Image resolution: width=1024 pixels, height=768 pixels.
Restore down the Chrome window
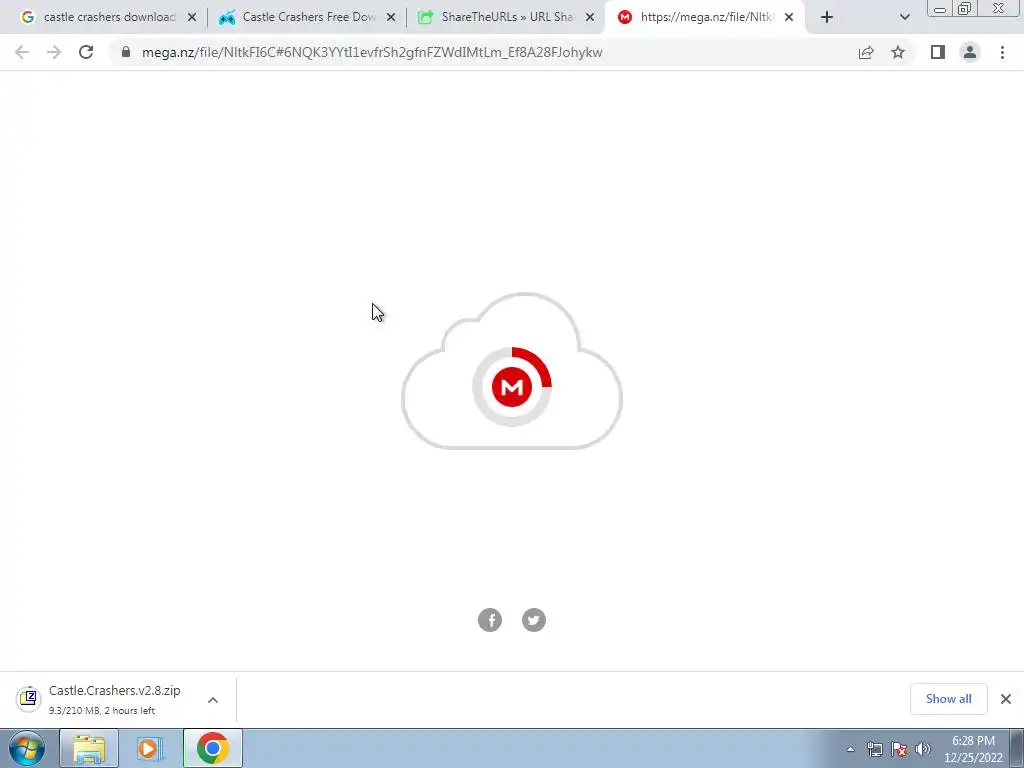coord(964,9)
